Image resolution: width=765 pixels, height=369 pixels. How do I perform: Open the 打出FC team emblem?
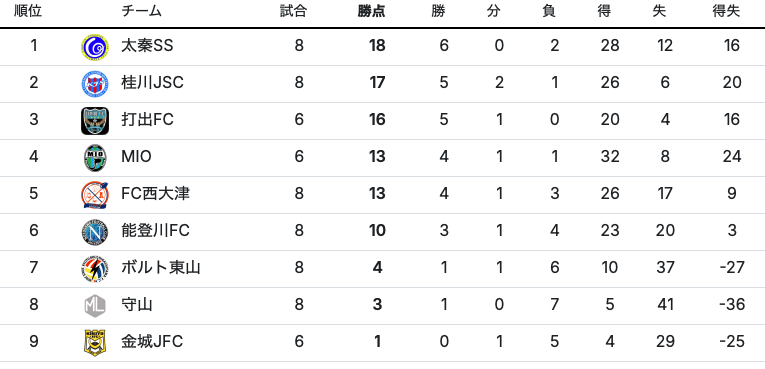[x=95, y=121]
